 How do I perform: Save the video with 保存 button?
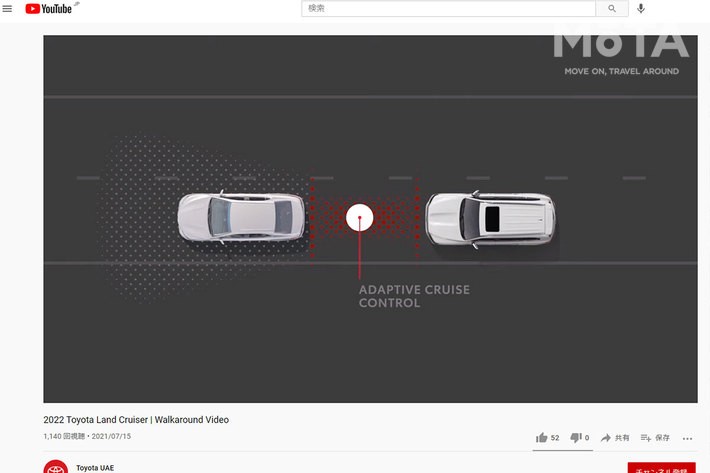(654, 438)
